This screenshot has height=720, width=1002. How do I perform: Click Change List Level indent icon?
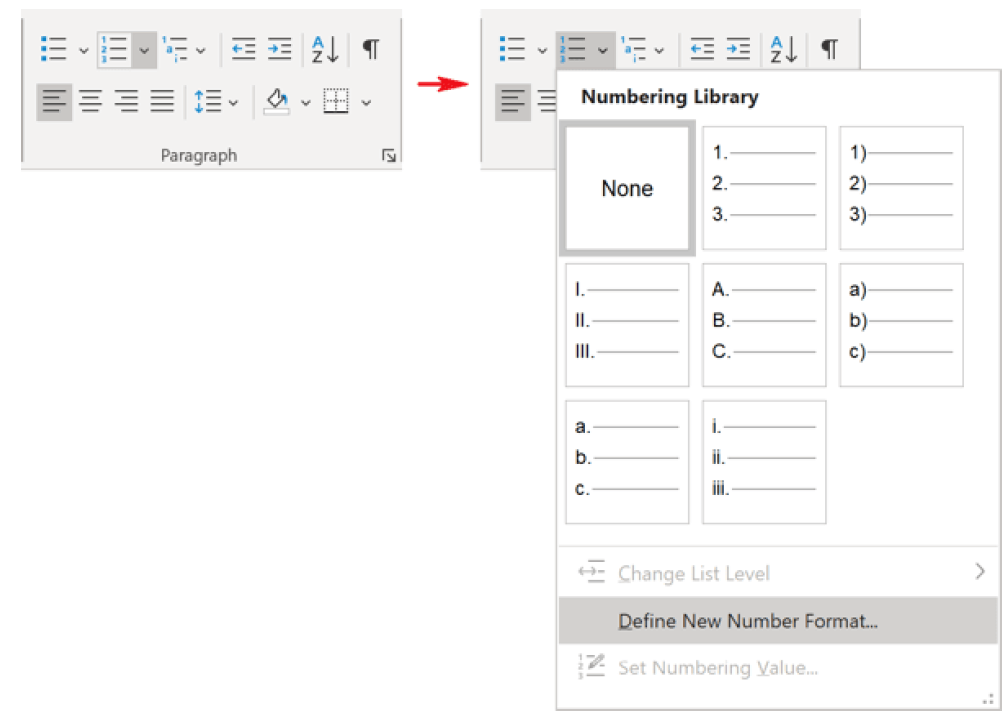[591, 571]
